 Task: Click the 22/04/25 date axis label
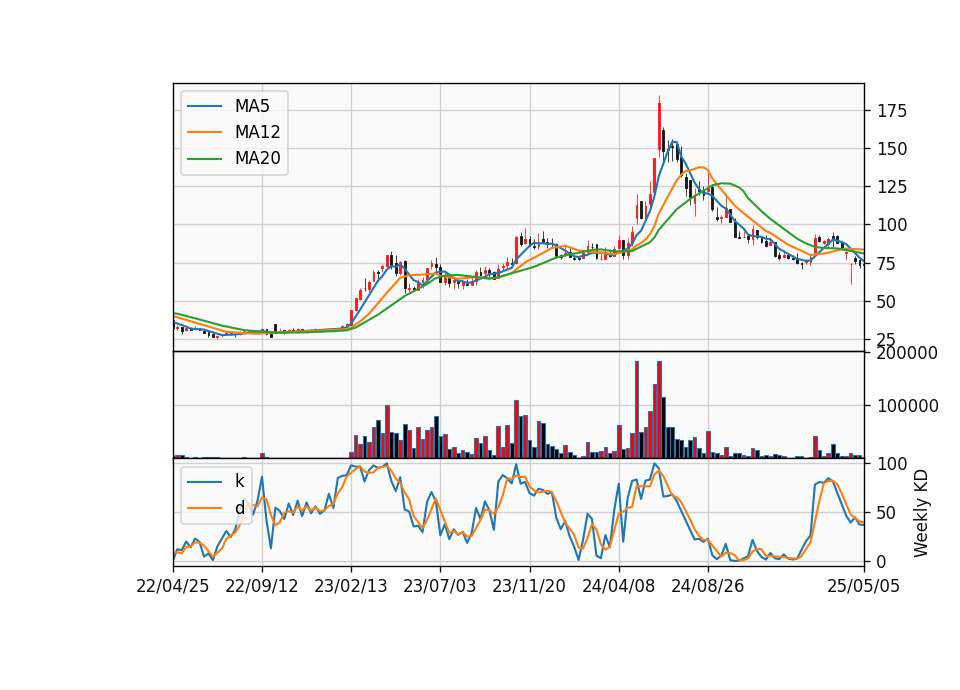(x=173, y=586)
